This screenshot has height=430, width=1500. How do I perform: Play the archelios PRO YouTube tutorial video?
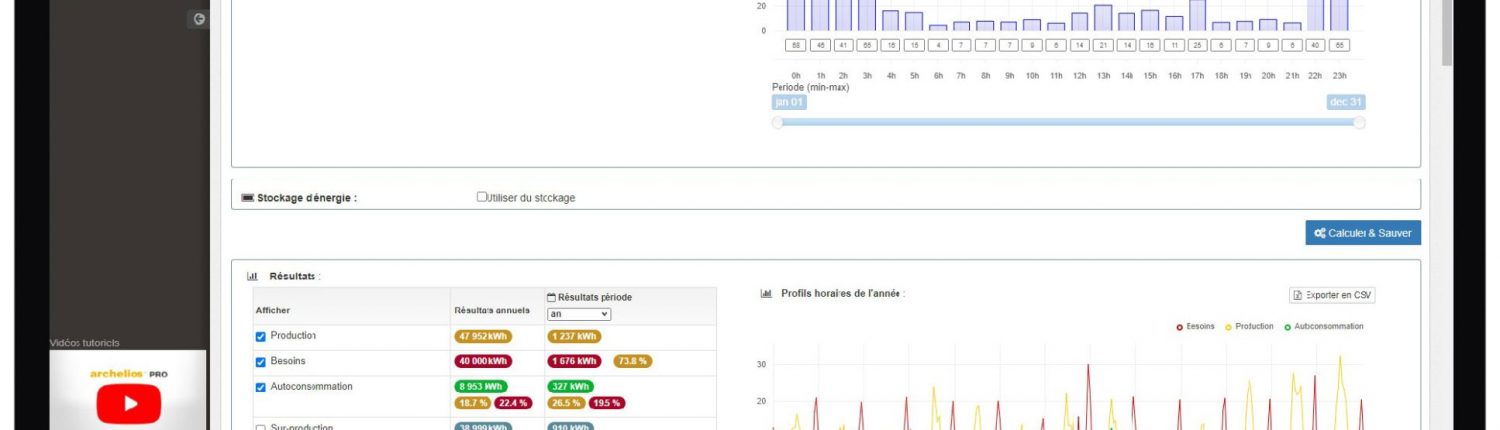(129, 404)
